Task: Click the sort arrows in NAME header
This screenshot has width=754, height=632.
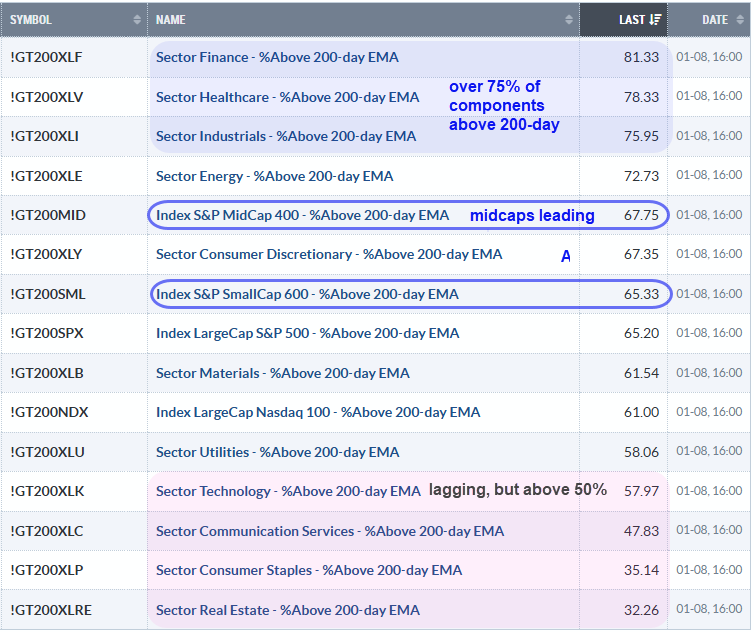Action: [x=570, y=20]
